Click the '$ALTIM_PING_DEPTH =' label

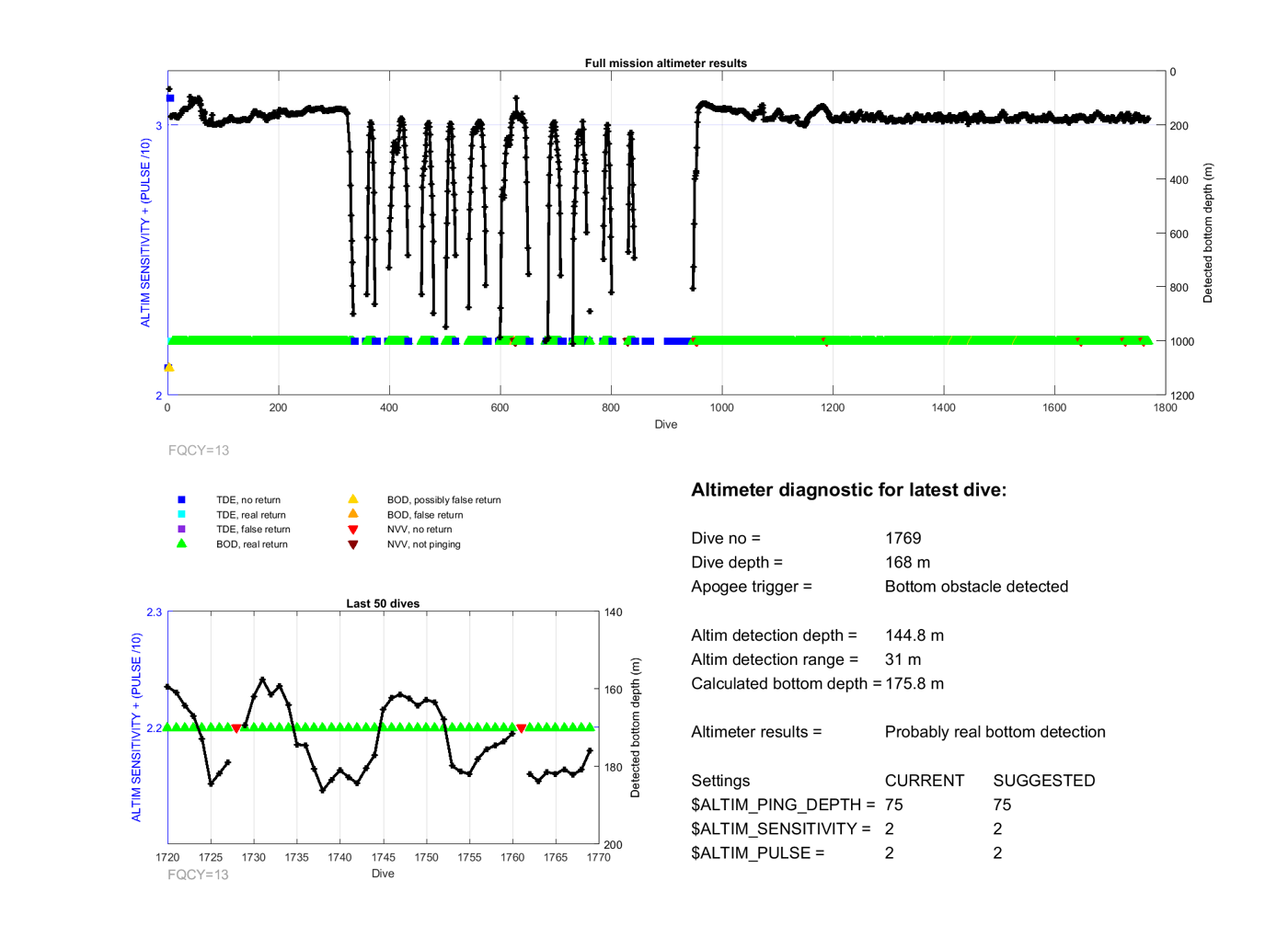tap(783, 805)
